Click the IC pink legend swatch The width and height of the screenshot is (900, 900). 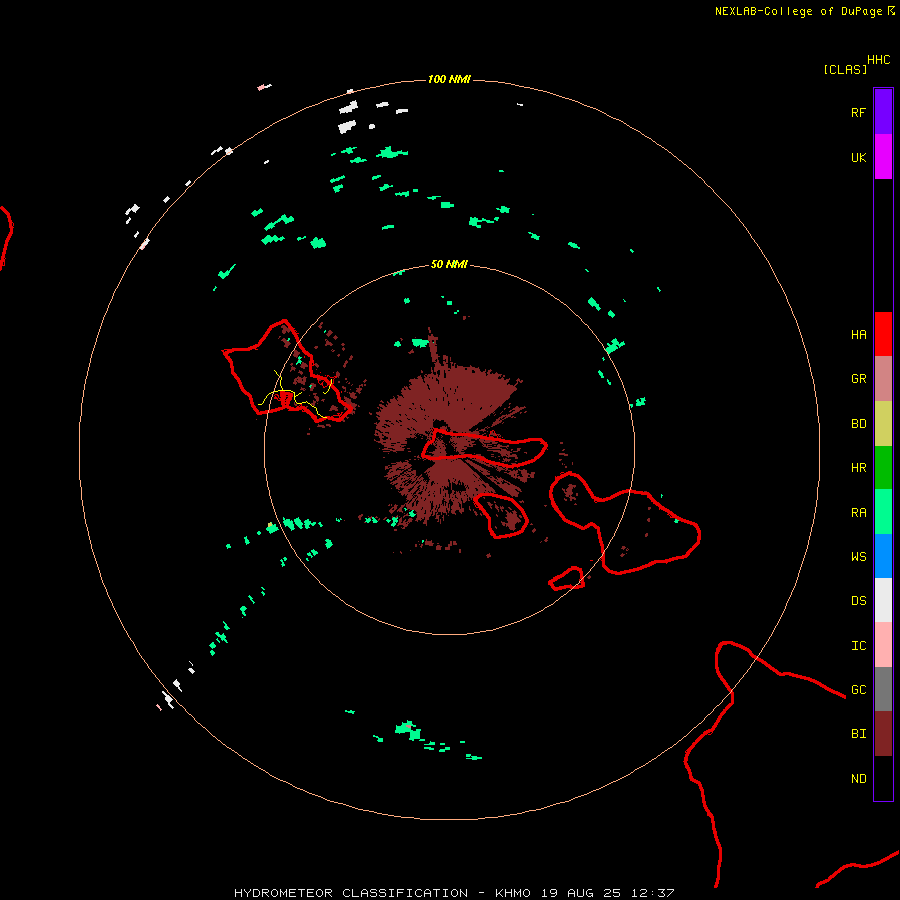pyautogui.click(x=883, y=645)
